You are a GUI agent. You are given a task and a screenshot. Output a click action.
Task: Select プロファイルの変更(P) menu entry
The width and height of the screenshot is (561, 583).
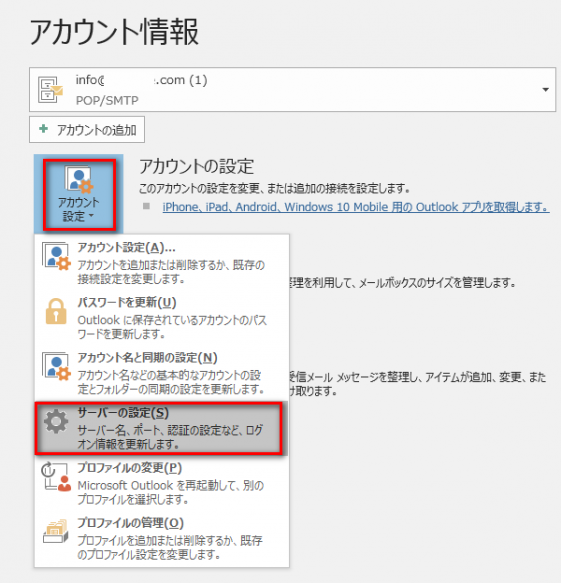pyautogui.click(x=162, y=483)
